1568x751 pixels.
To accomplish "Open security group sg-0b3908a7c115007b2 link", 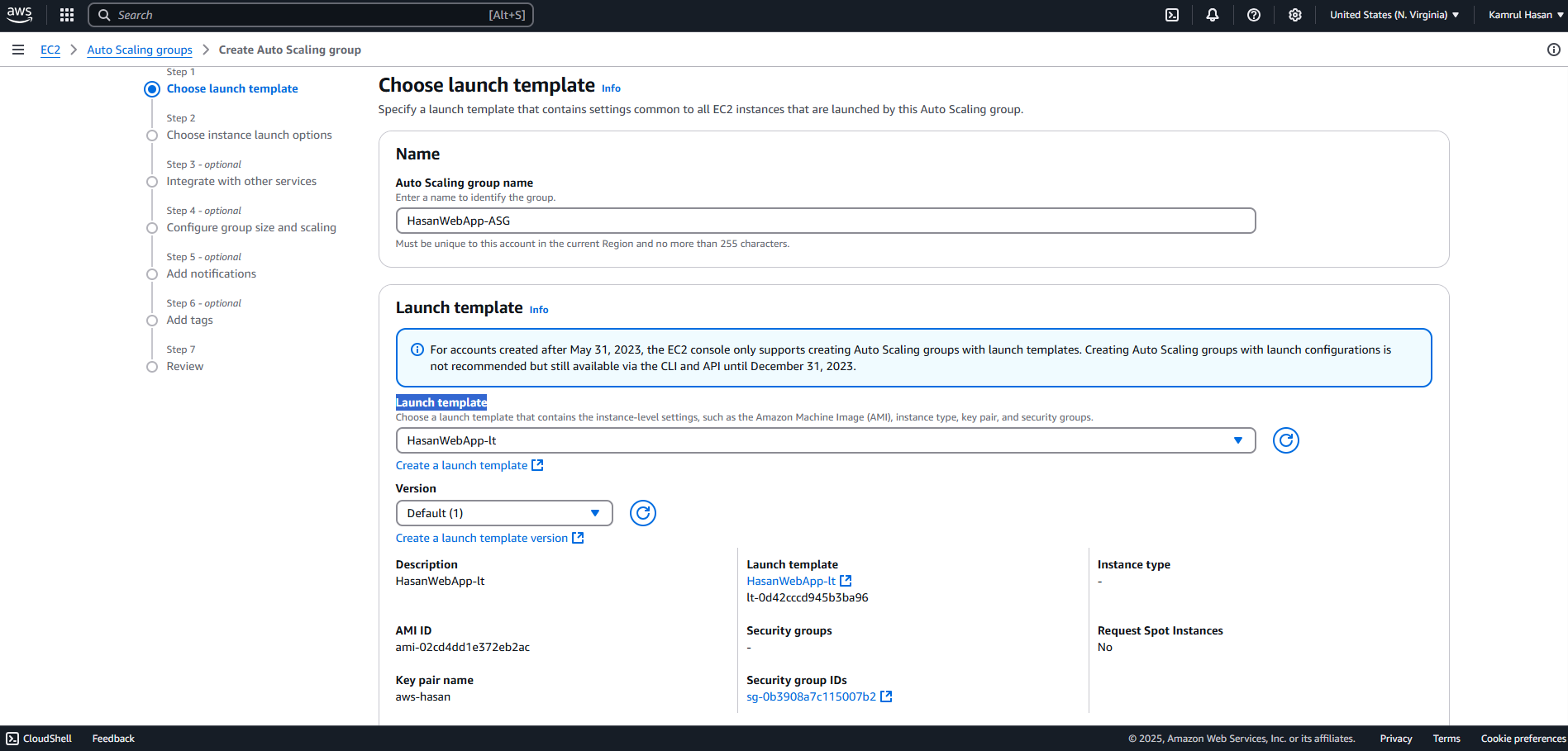I will pos(811,696).
